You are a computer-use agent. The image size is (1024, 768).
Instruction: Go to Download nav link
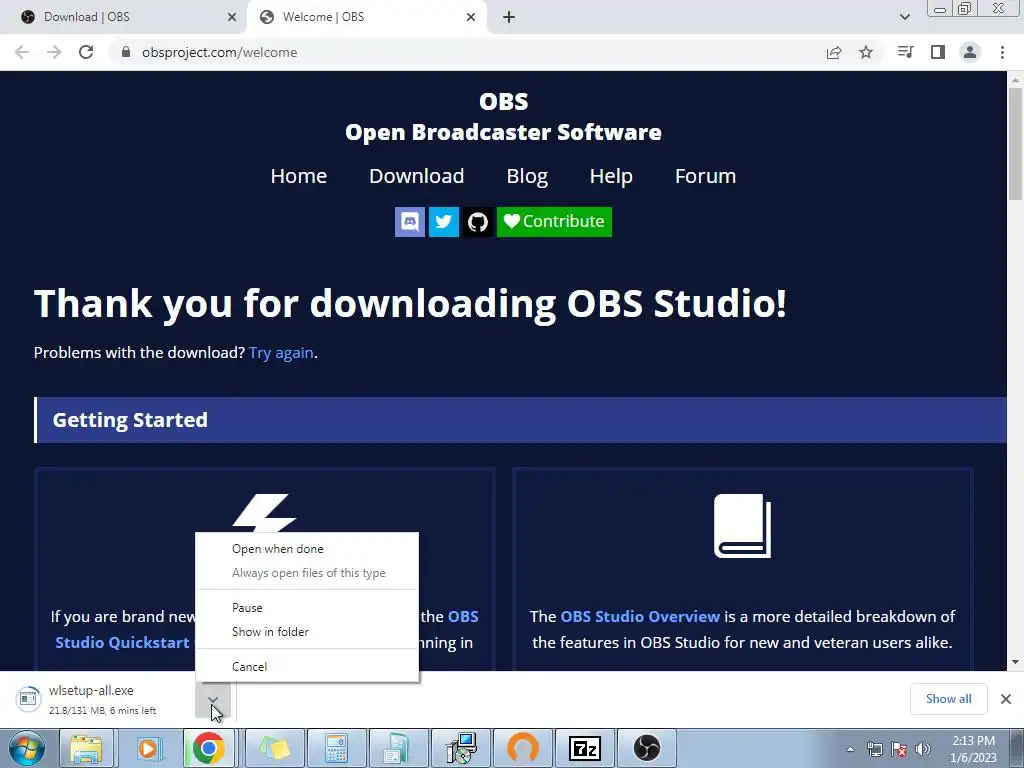coord(417,176)
